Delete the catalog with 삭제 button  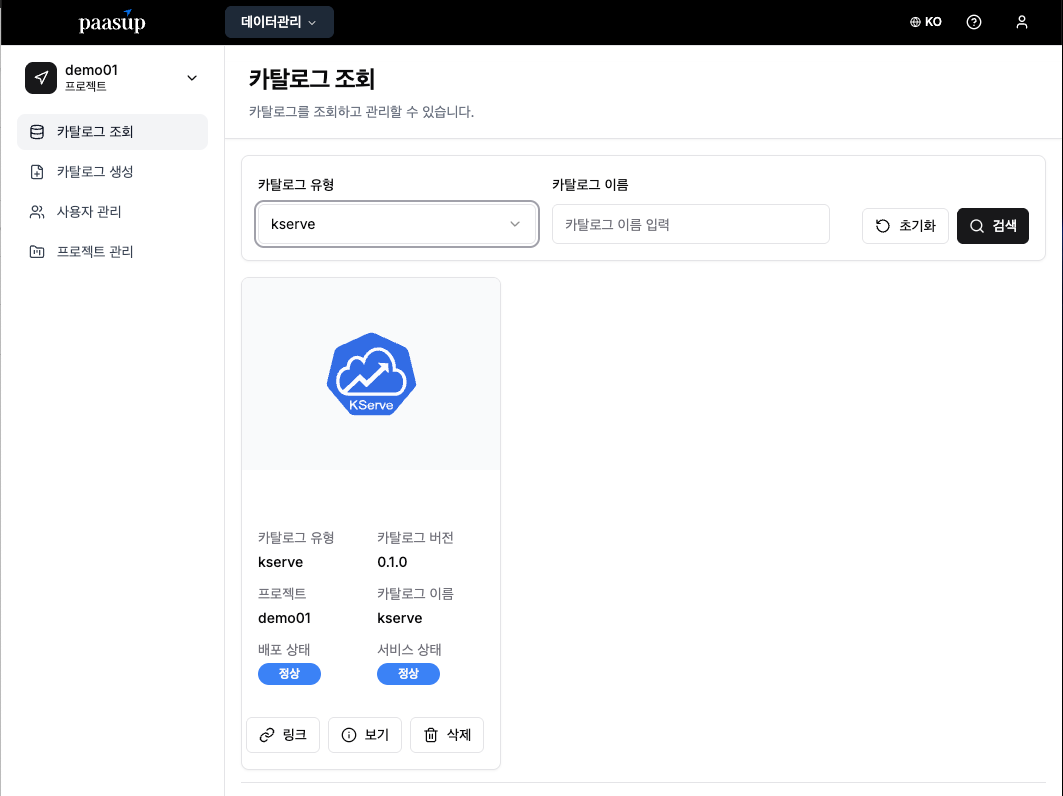coord(447,735)
